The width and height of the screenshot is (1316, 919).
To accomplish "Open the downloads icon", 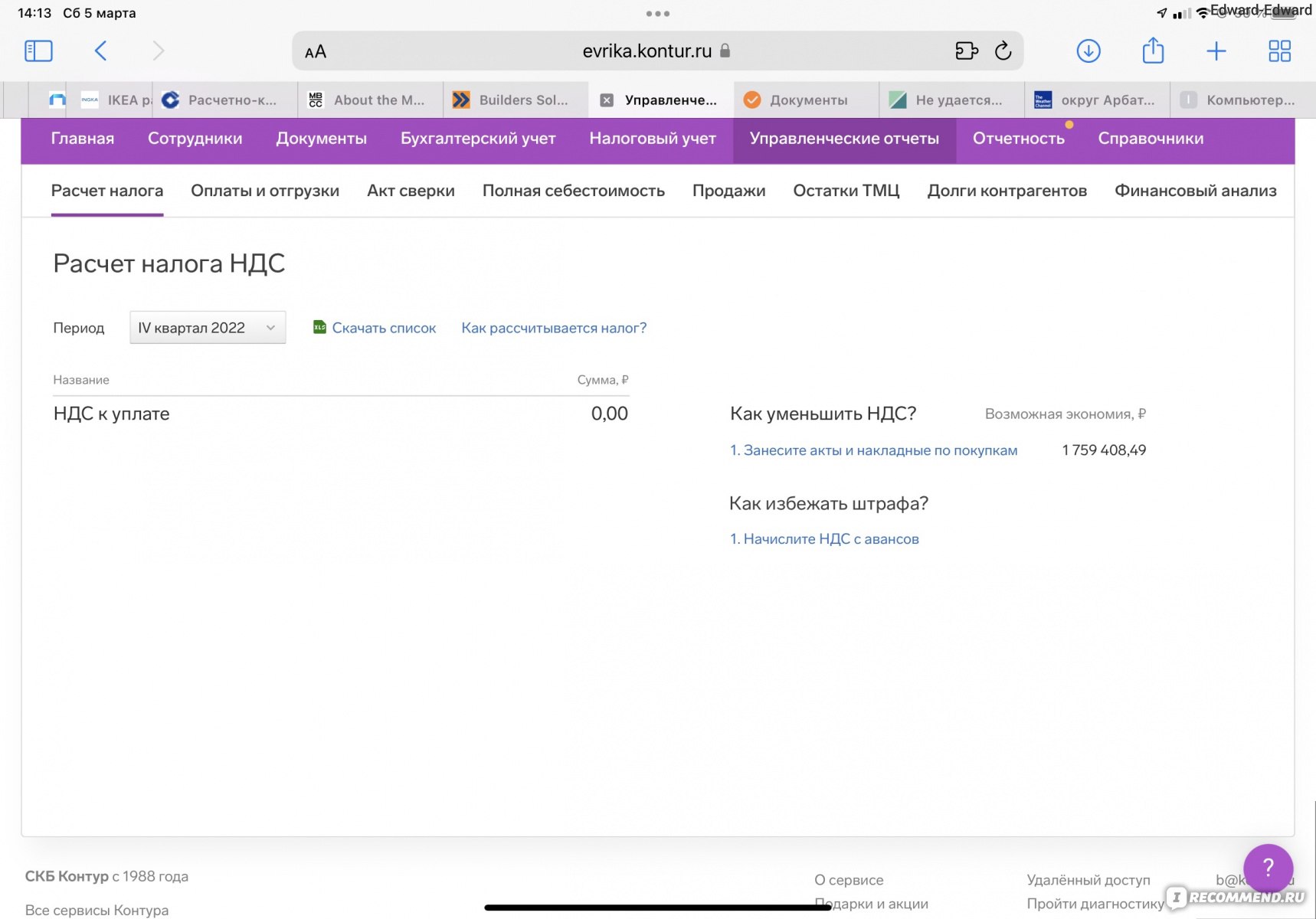I will [x=1088, y=51].
